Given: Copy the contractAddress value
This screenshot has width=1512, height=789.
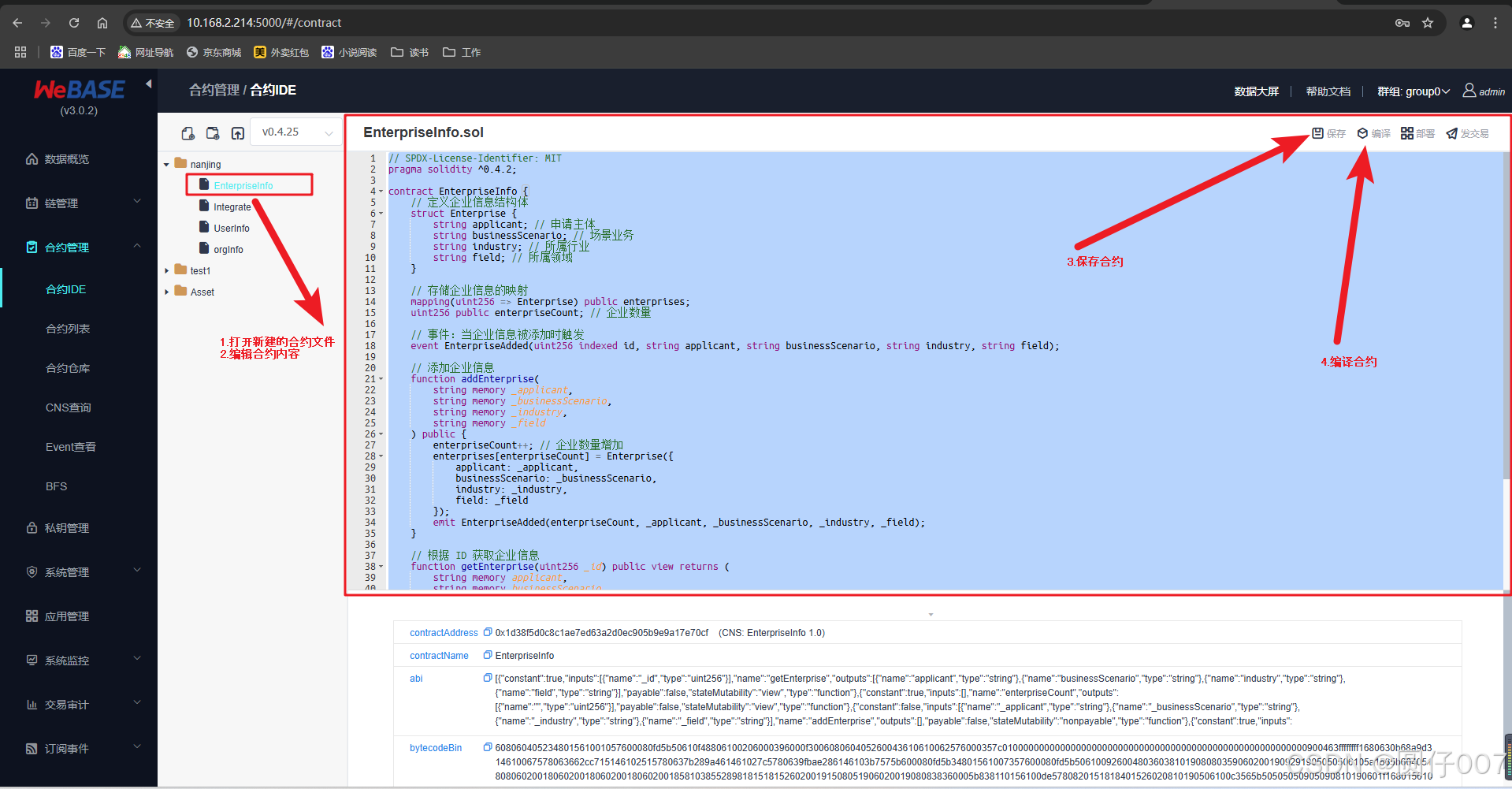Looking at the screenshot, I should (x=488, y=632).
